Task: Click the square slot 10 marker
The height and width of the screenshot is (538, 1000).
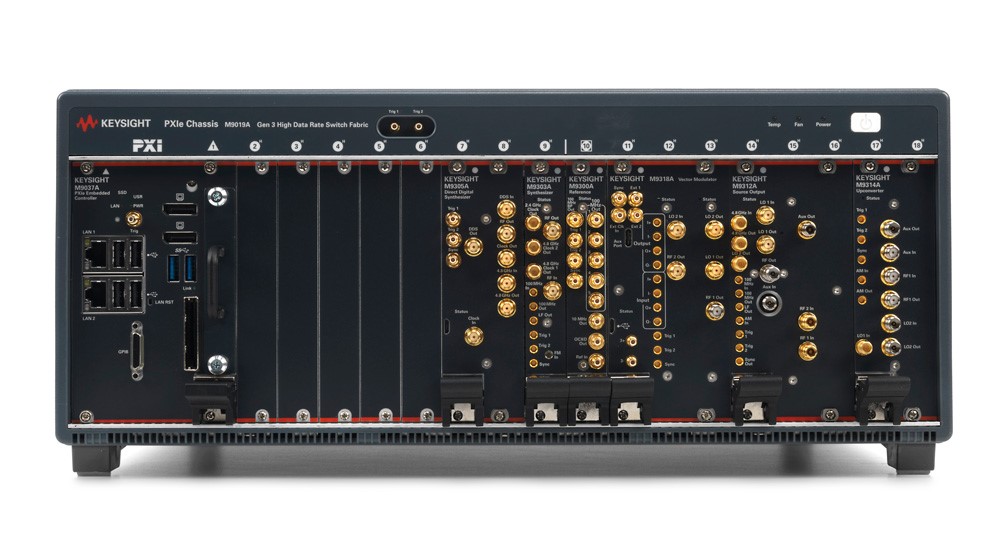Action: (585, 146)
